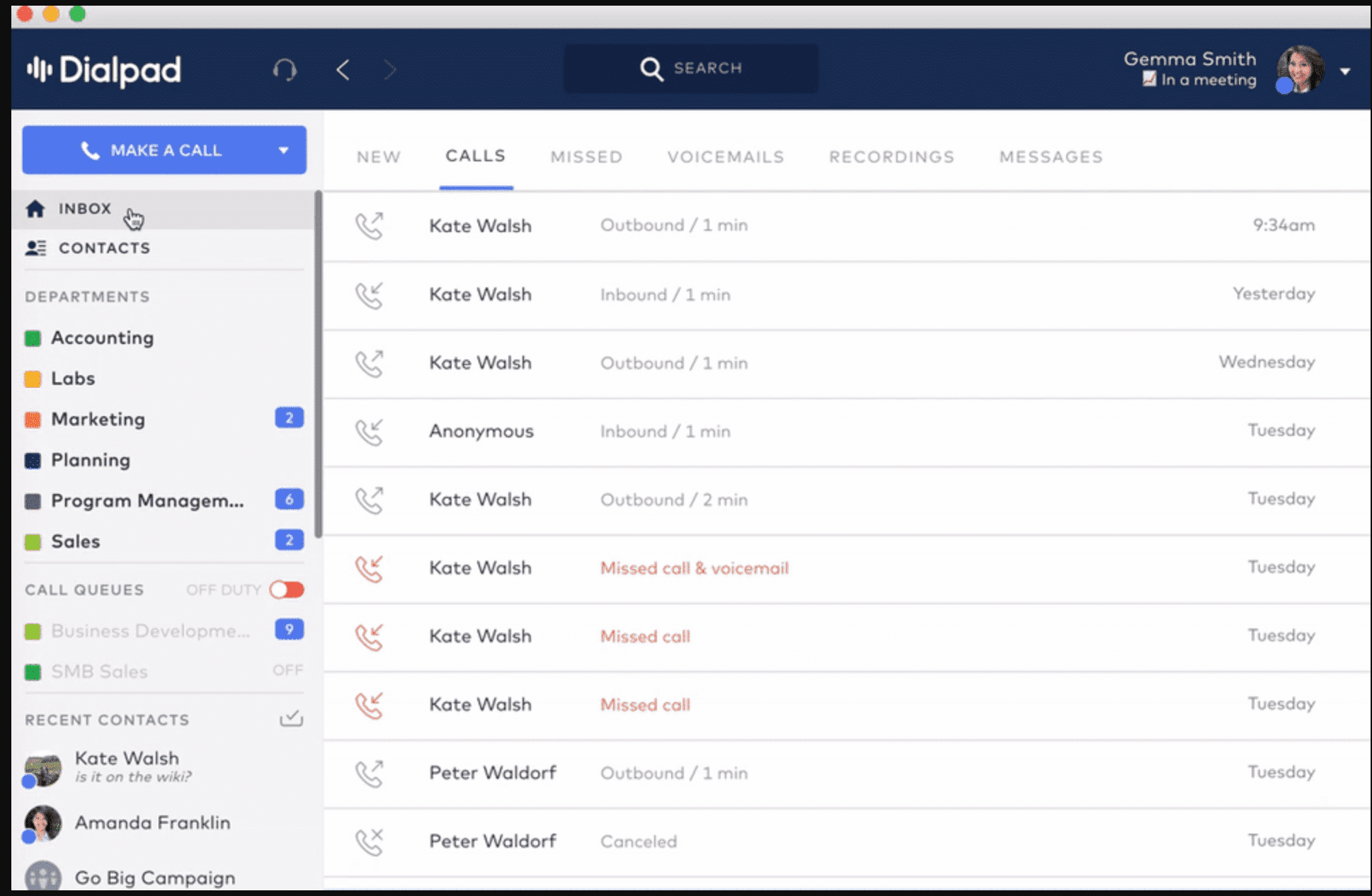Toggle the Call Queues off duty switch
Viewport: 1372px width, 896px height.
pyautogui.click(x=287, y=590)
